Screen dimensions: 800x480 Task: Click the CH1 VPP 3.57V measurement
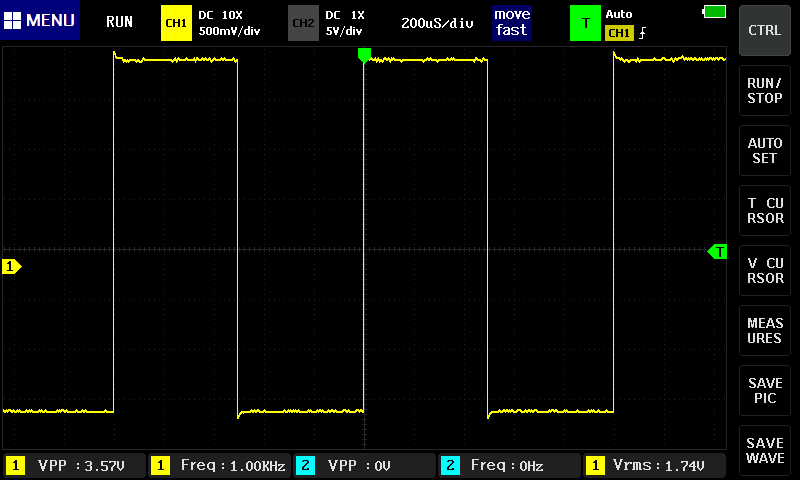[x=73, y=465]
